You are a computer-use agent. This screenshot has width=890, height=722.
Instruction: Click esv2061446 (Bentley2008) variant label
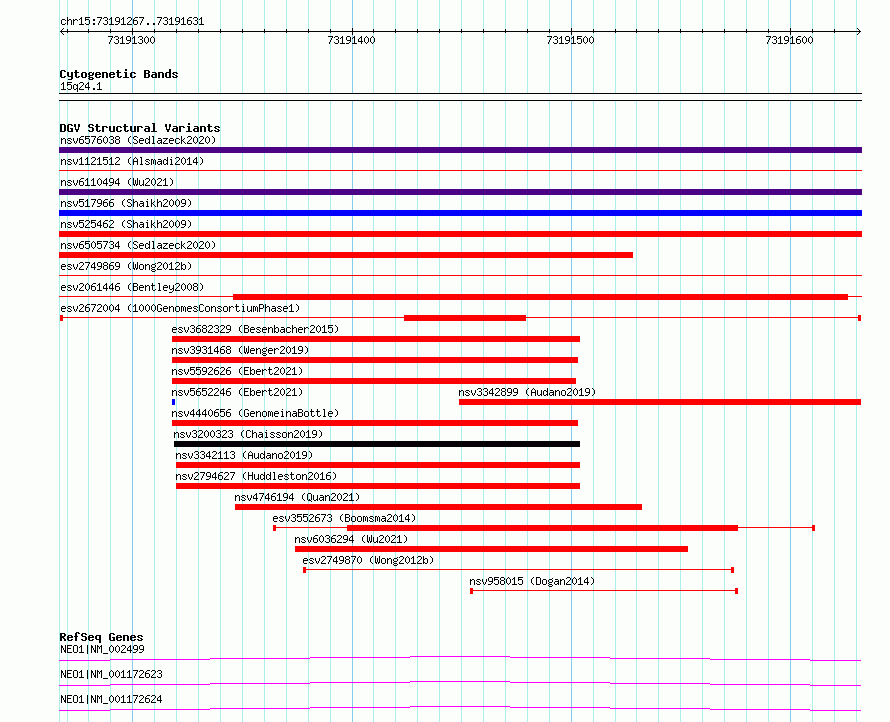tap(132, 287)
